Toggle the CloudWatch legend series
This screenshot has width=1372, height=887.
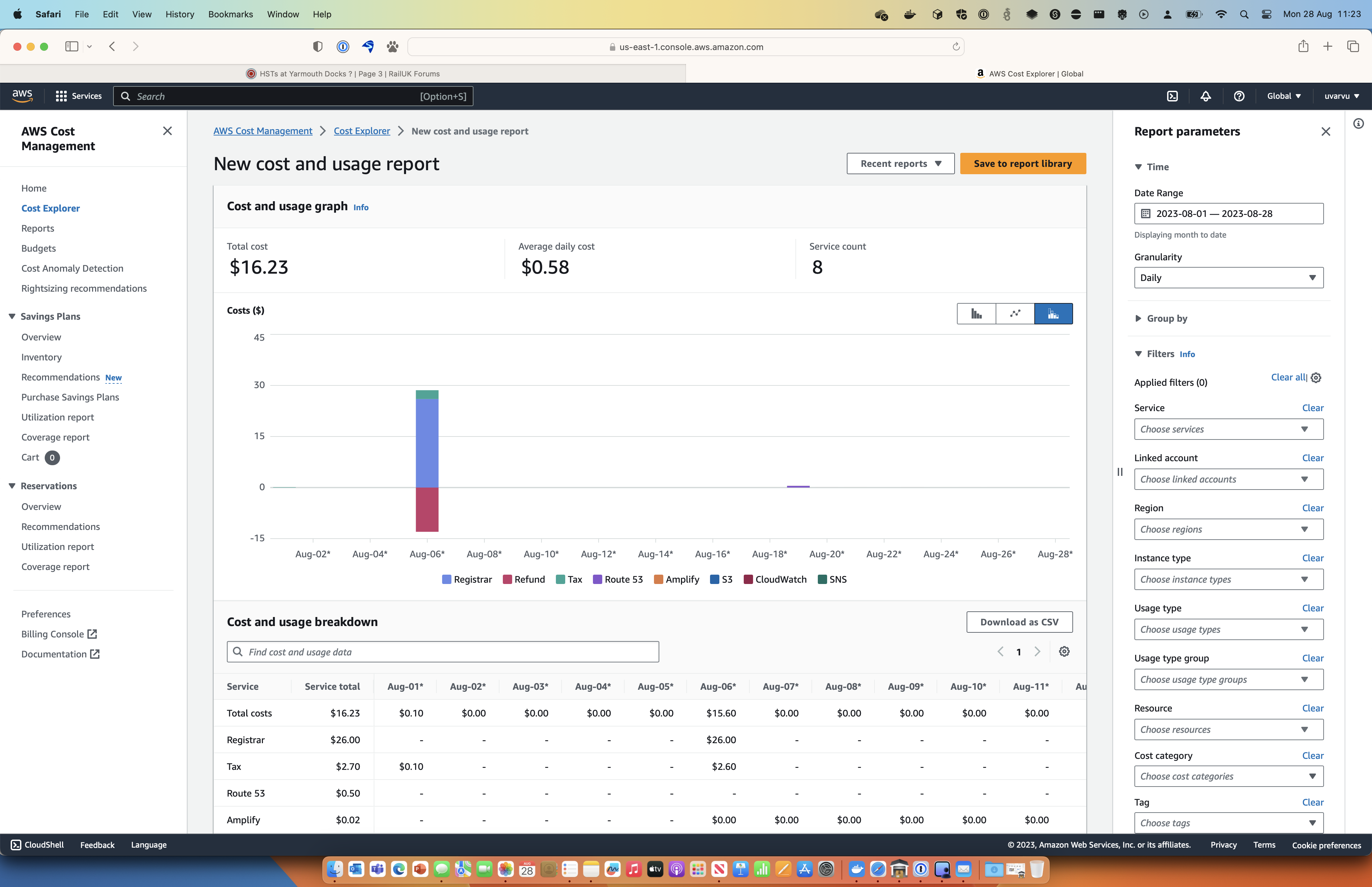pos(775,579)
